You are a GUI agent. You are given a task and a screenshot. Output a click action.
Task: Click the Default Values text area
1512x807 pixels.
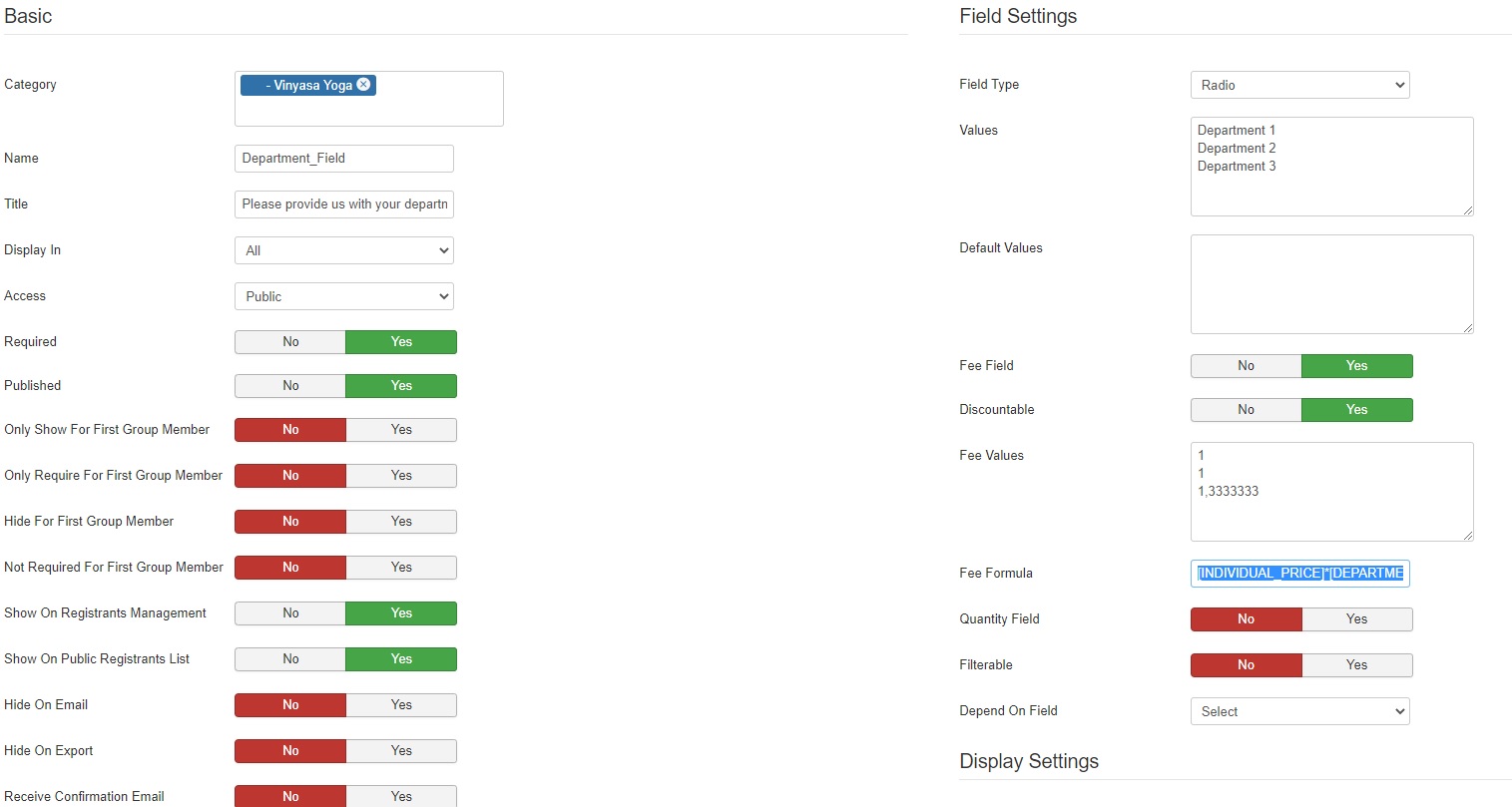coord(1331,284)
